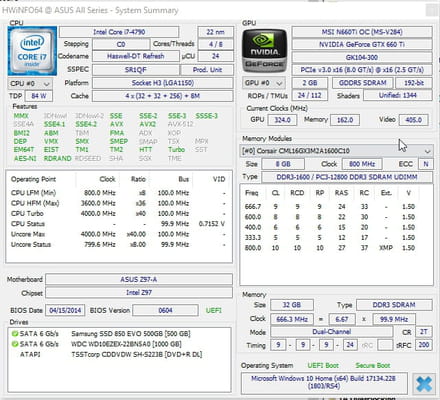Click the 22 nm process field
This screenshot has width=440, height=400.
pos(215,32)
